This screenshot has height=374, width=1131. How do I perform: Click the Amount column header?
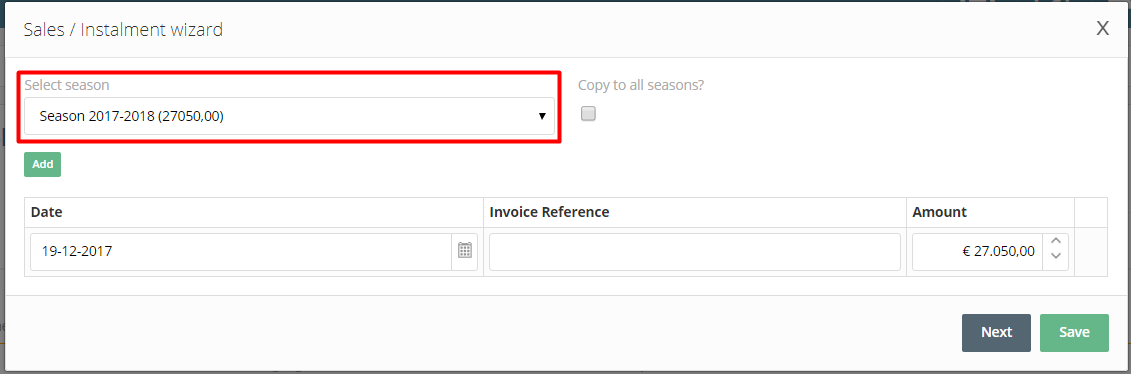coord(939,213)
